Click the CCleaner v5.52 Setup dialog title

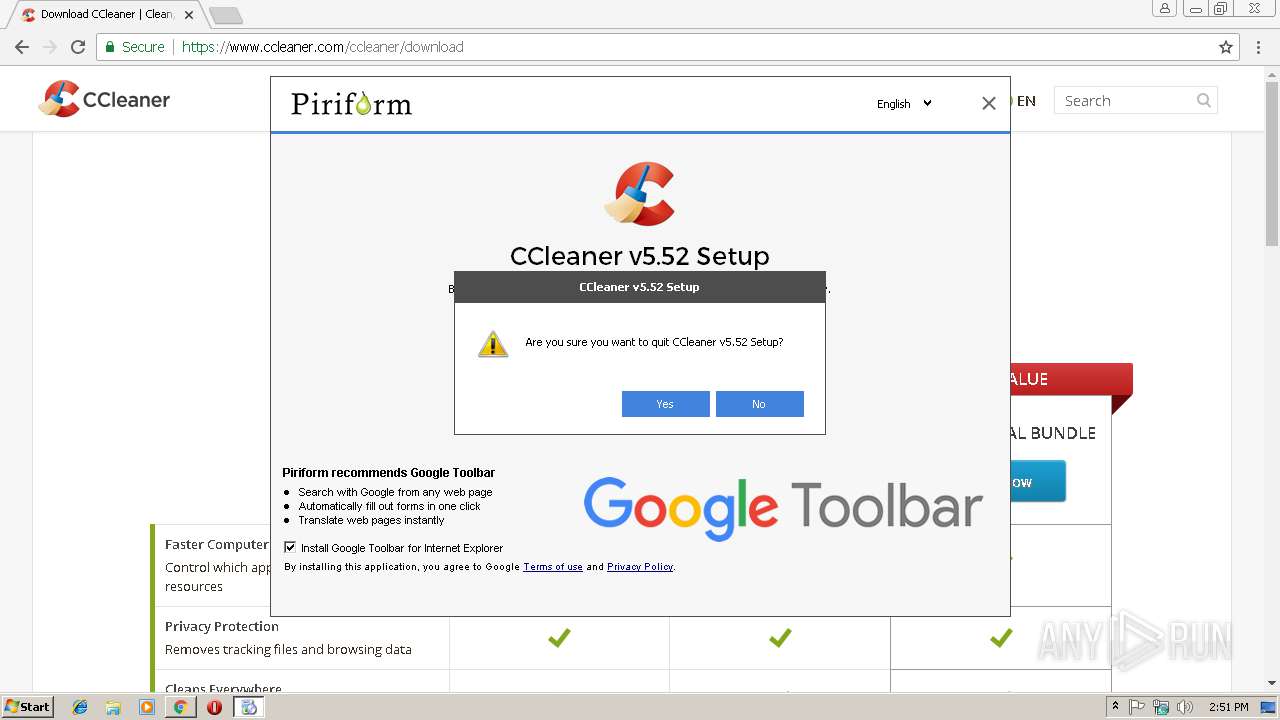(x=639, y=287)
